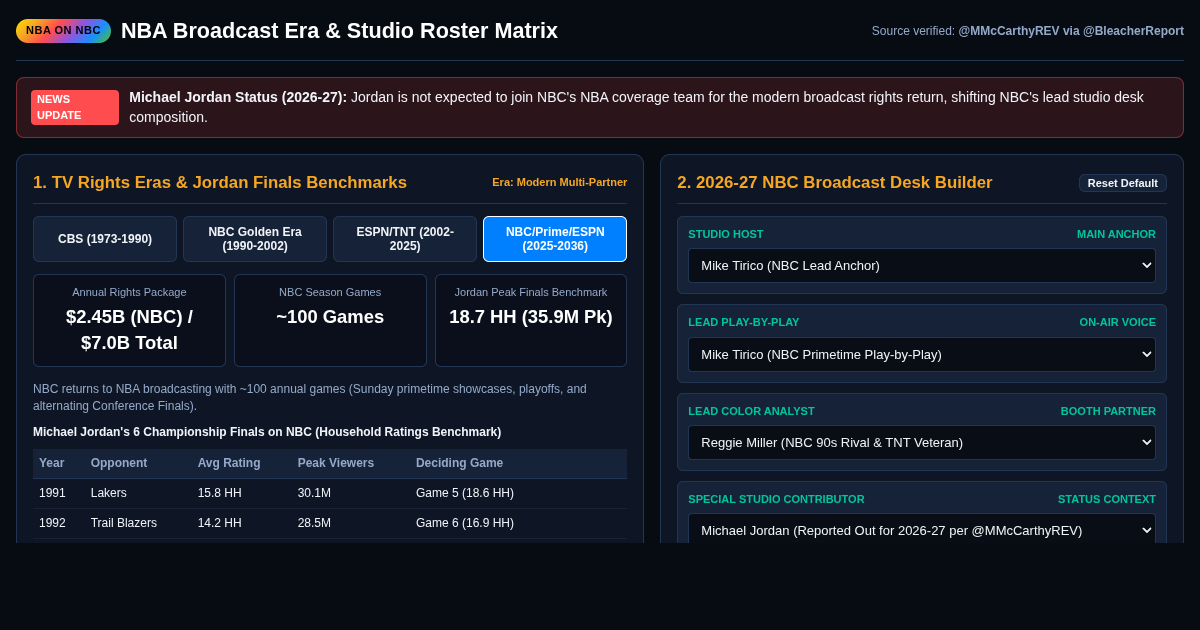
Task: Switch to NBC Golden Era (1990-2002) tab
Action: (x=255, y=239)
